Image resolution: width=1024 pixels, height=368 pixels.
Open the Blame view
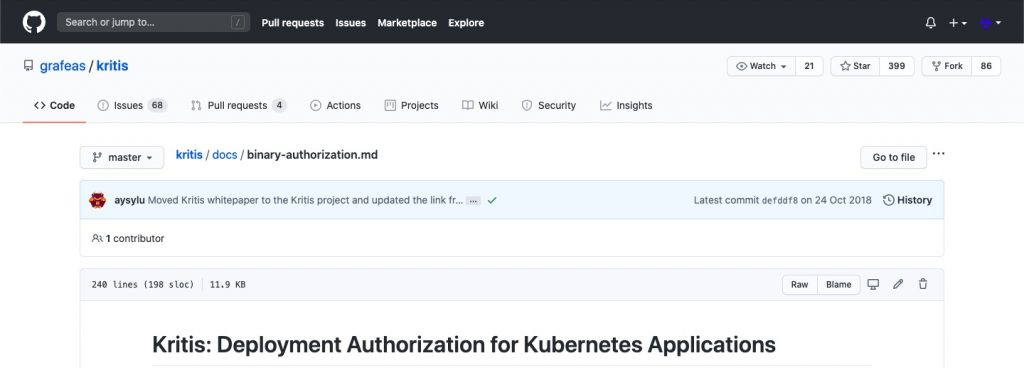(x=839, y=284)
